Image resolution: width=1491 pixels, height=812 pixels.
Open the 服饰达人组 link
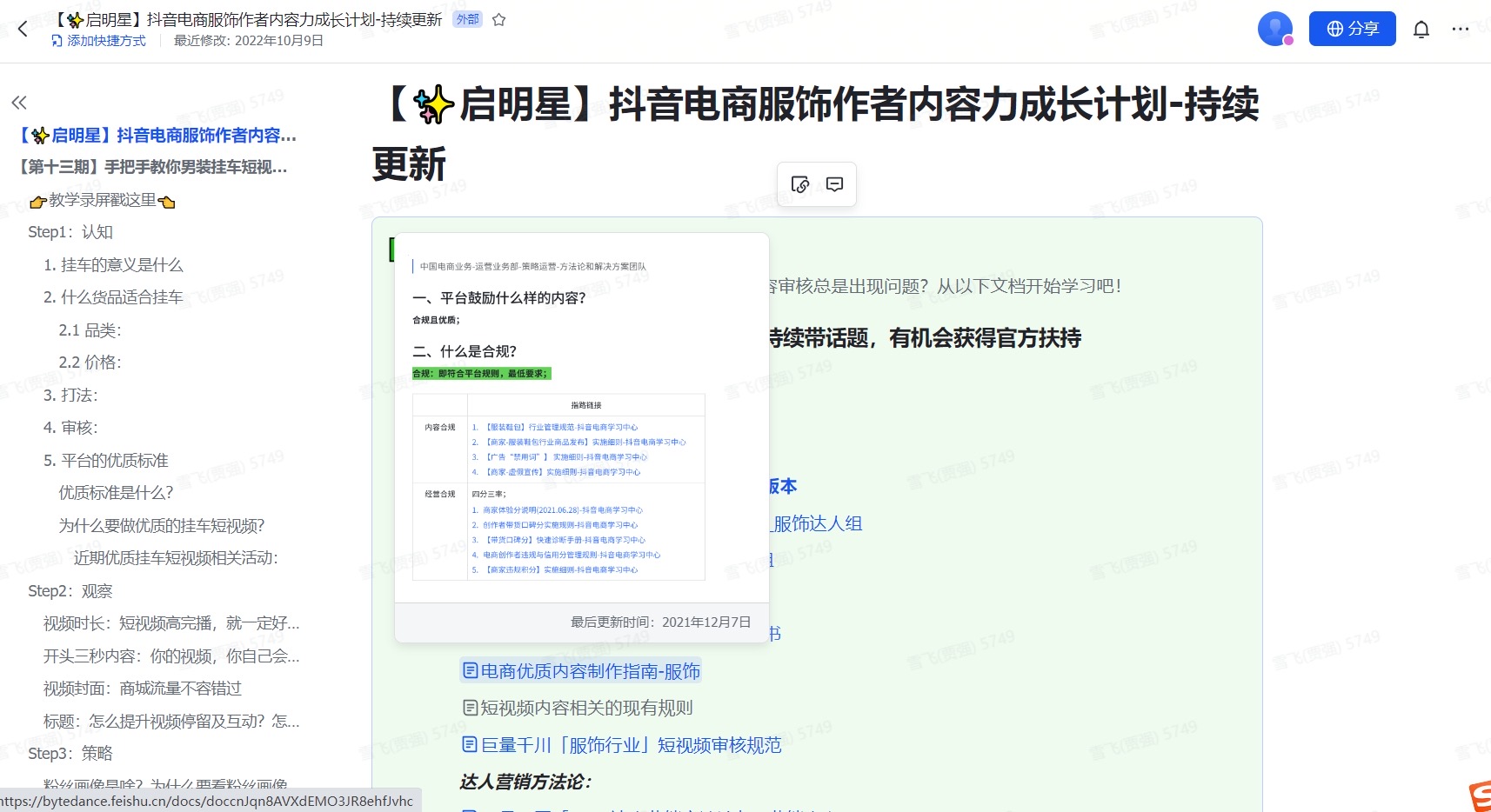point(818,523)
